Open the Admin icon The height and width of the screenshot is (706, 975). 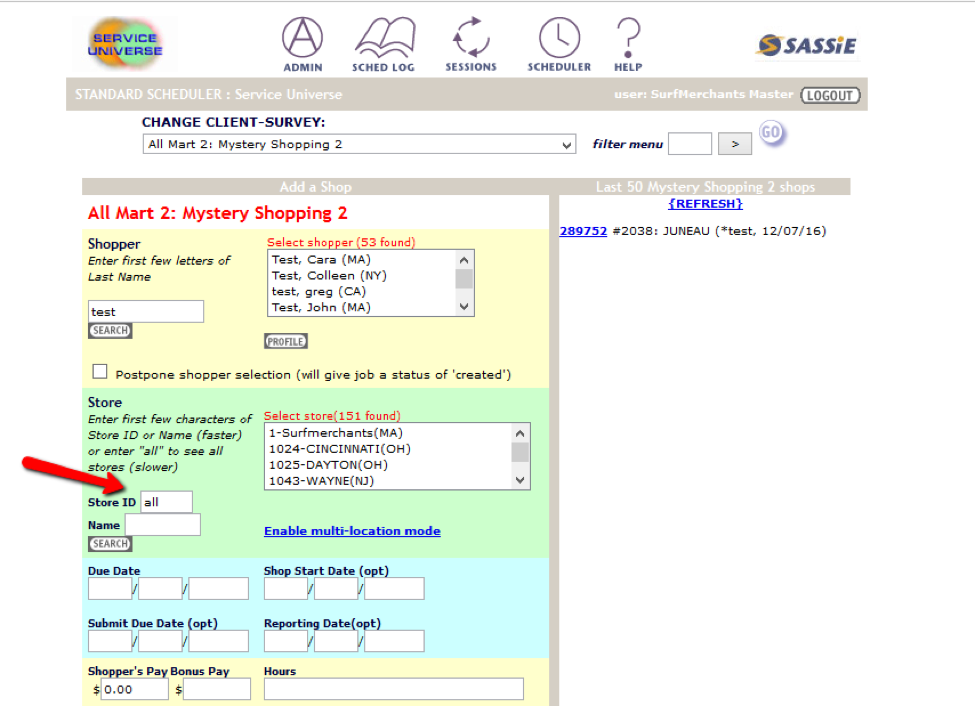[302, 44]
